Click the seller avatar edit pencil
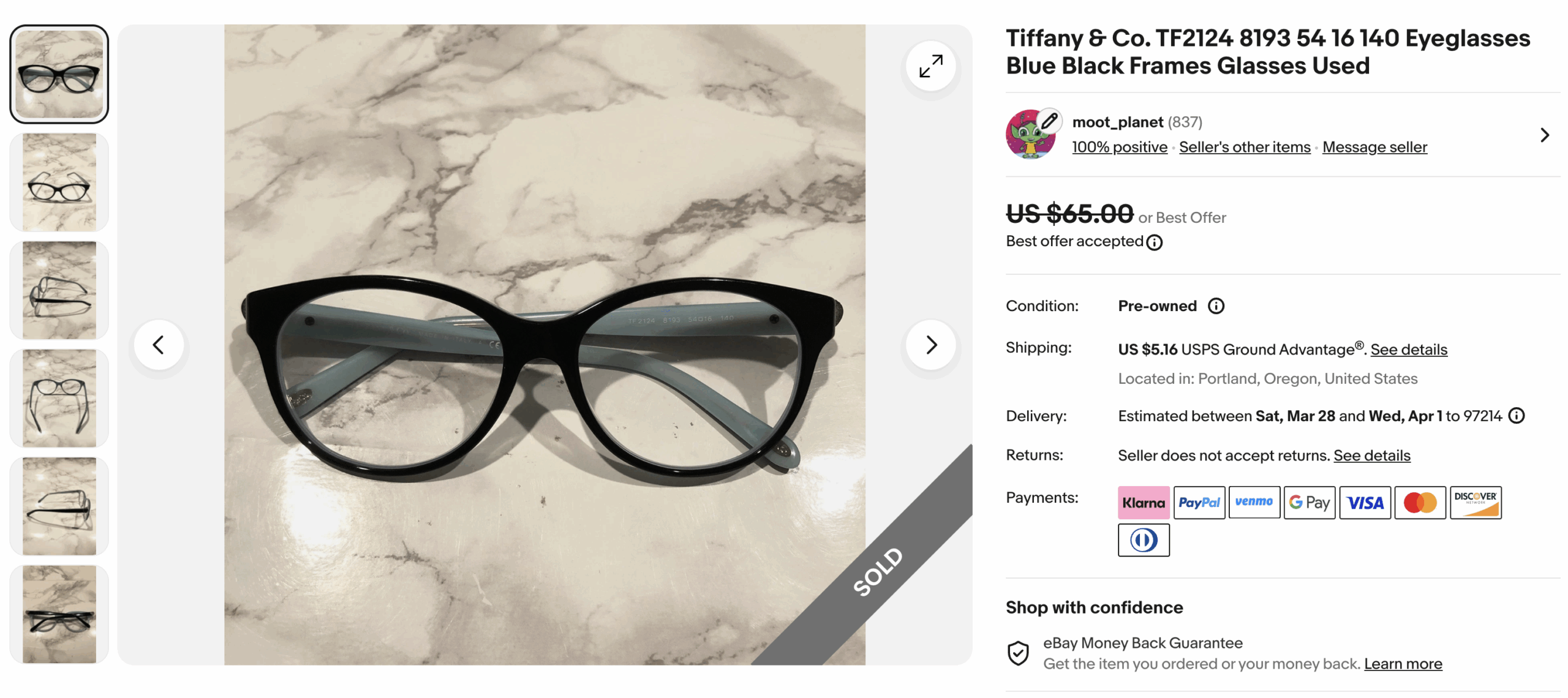Image resolution: width=1568 pixels, height=698 pixels. pos(1049,121)
